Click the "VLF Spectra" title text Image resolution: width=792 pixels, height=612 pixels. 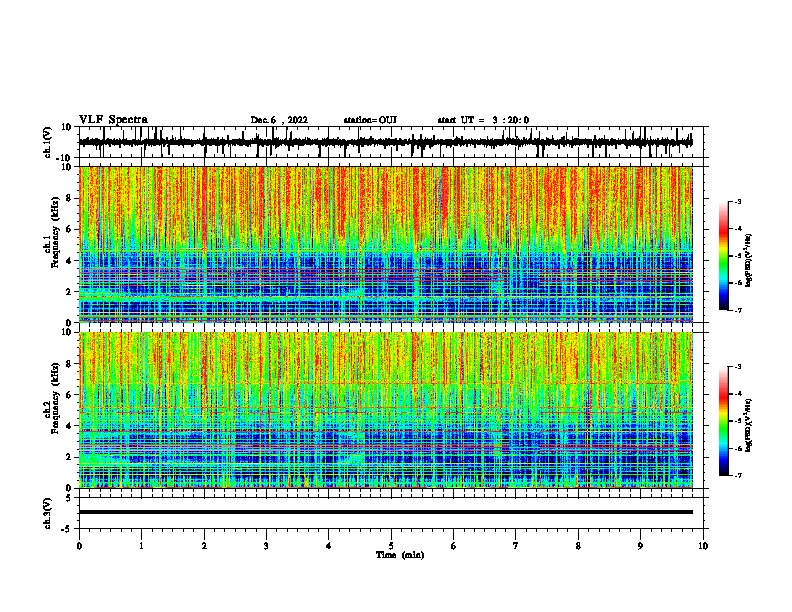(113, 120)
